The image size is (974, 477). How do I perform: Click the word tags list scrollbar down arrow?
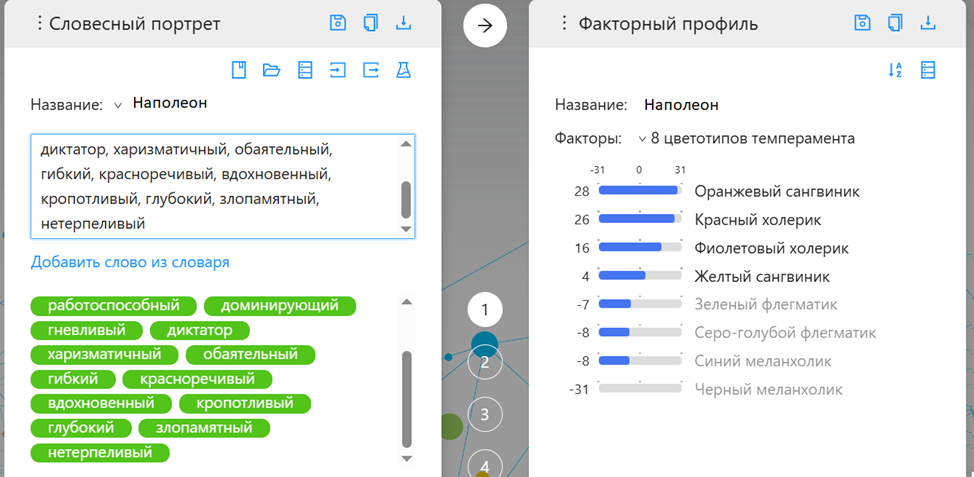click(406, 457)
